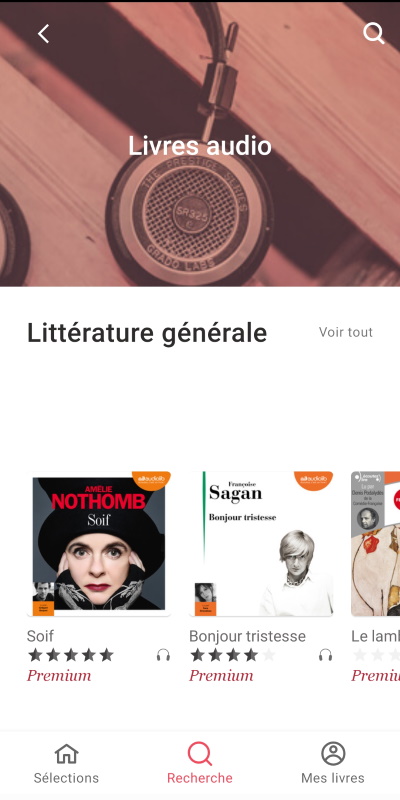This screenshot has height=800, width=400.
Task: Select the Soif title text
Action: coord(40,636)
